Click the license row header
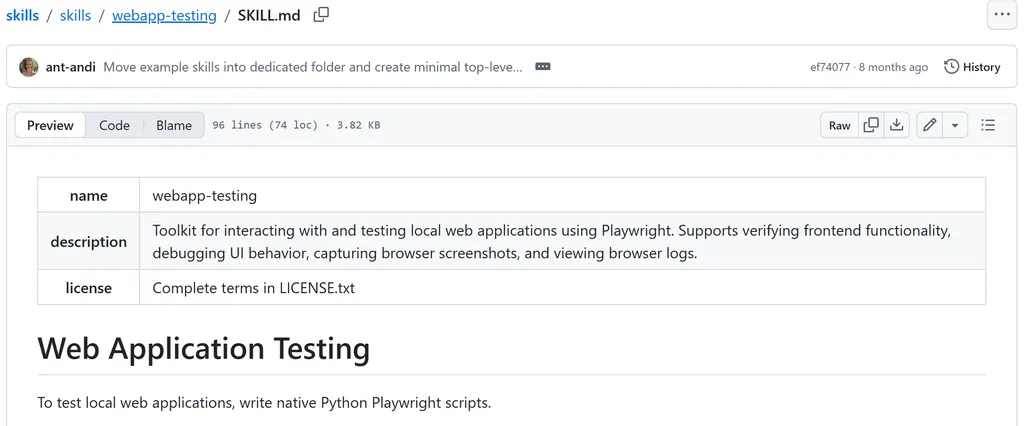The image size is (1024, 426). pyautogui.click(x=89, y=287)
